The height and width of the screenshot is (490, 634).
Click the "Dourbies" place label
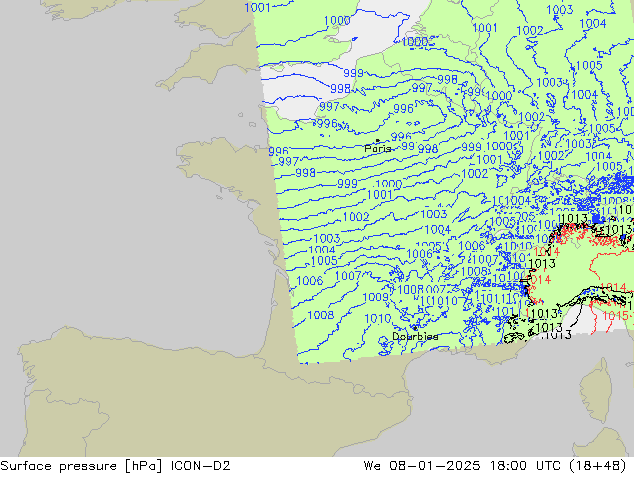click(x=415, y=336)
